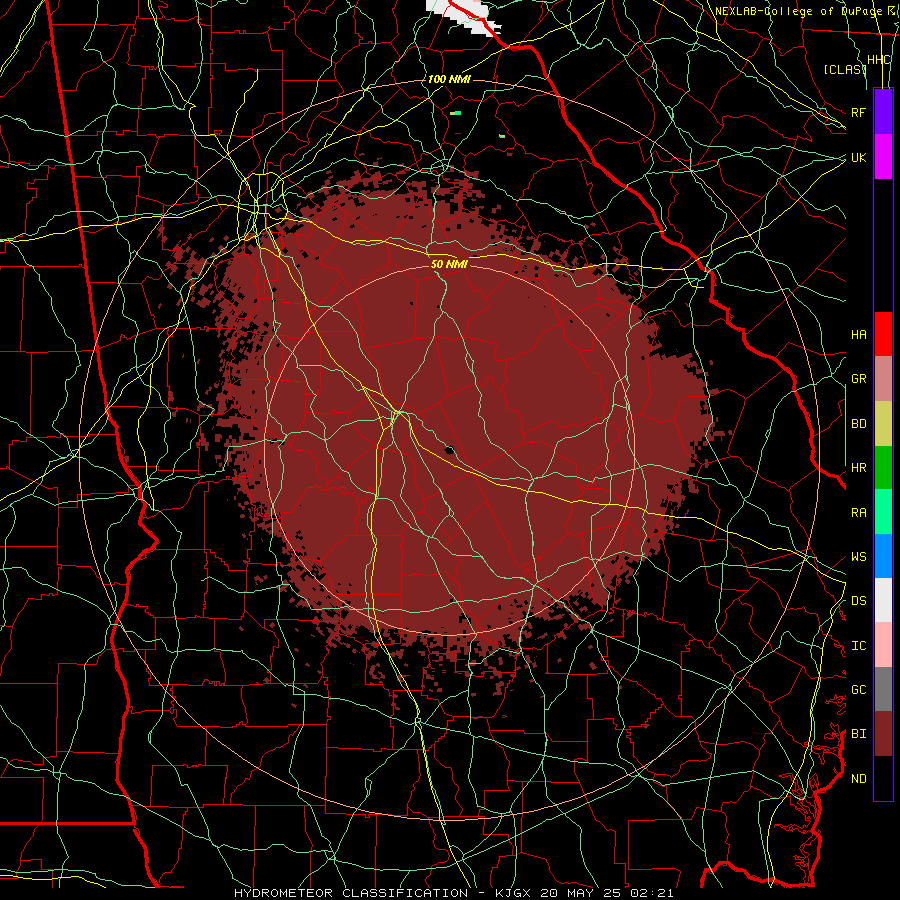Click the [CLAS] units label
This screenshot has height=900, width=900.
[x=845, y=69]
